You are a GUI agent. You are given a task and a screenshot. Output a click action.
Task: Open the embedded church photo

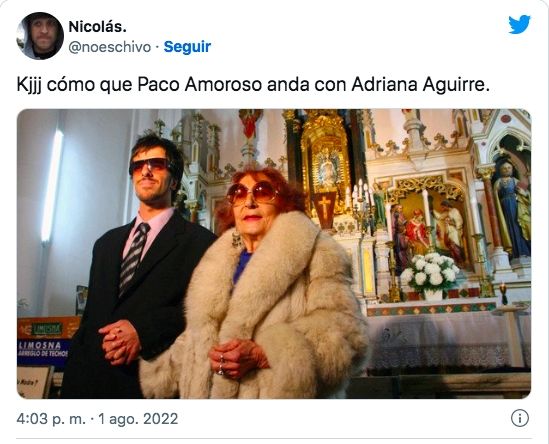274,254
